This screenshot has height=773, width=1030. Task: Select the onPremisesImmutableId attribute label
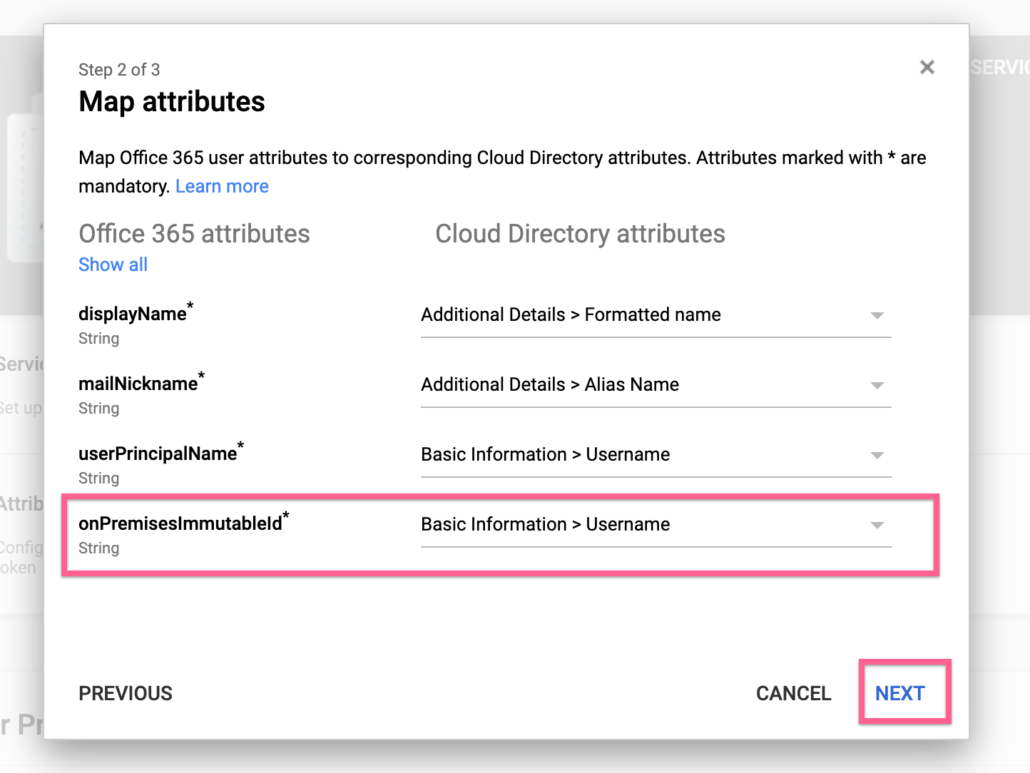coord(184,522)
